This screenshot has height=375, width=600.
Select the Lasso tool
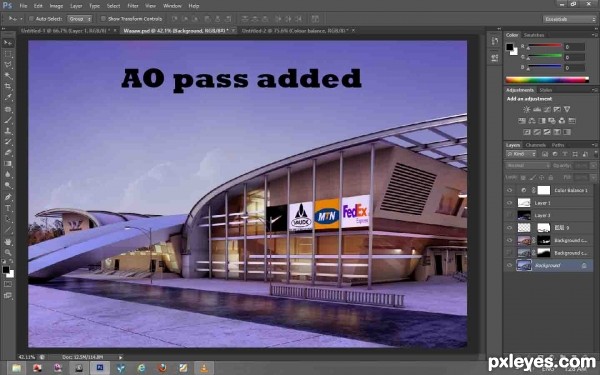pos(8,65)
